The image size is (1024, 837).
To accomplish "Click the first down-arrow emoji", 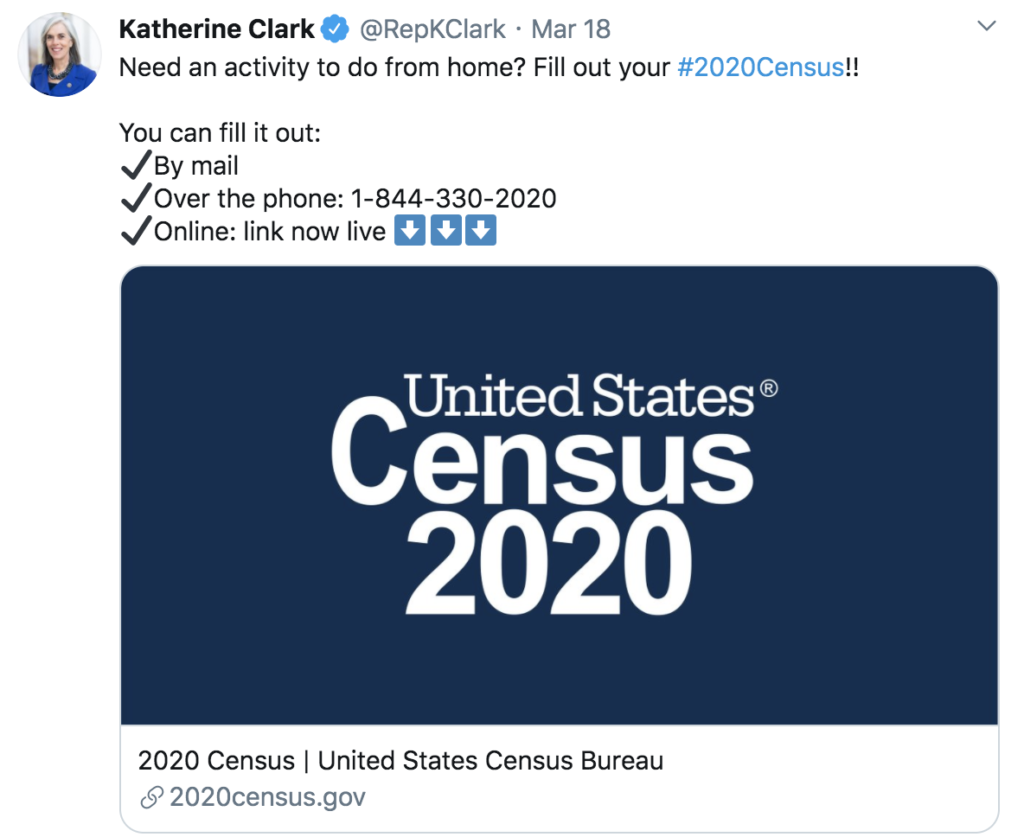I will tap(409, 231).
